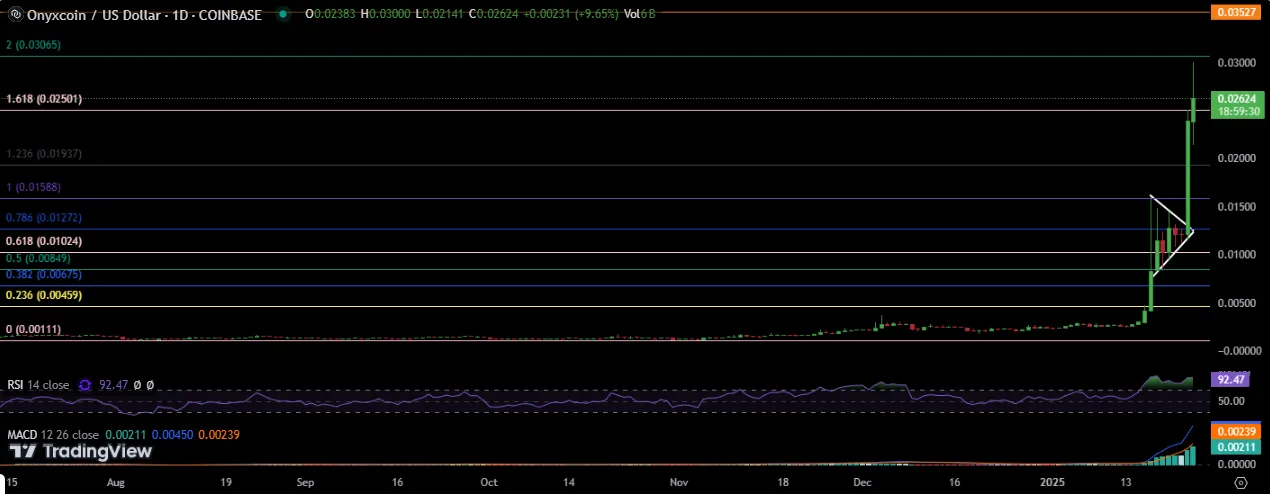
Task: Click the MACD legend value 0.00239 in orange
Action: coord(221,434)
